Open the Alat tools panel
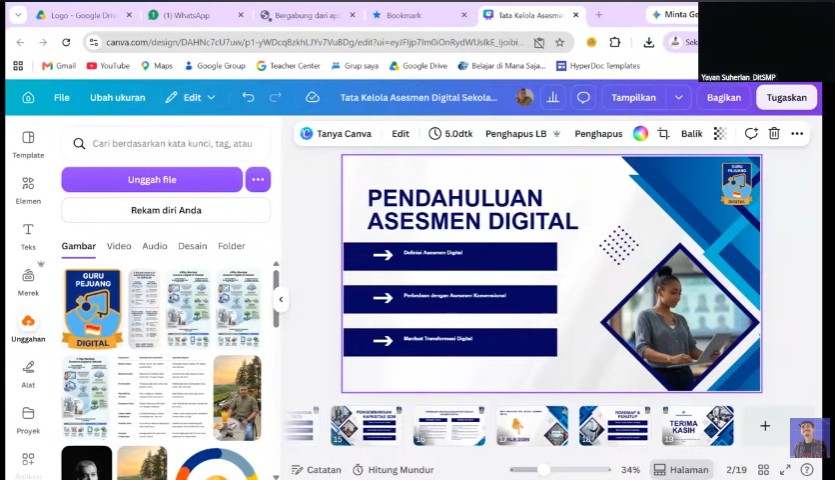Screen dimensions: 835x480 click(x=28, y=374)
